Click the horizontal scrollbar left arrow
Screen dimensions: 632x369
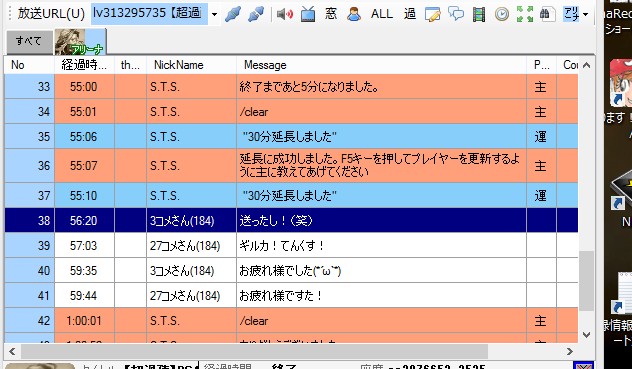pos(12,351)
